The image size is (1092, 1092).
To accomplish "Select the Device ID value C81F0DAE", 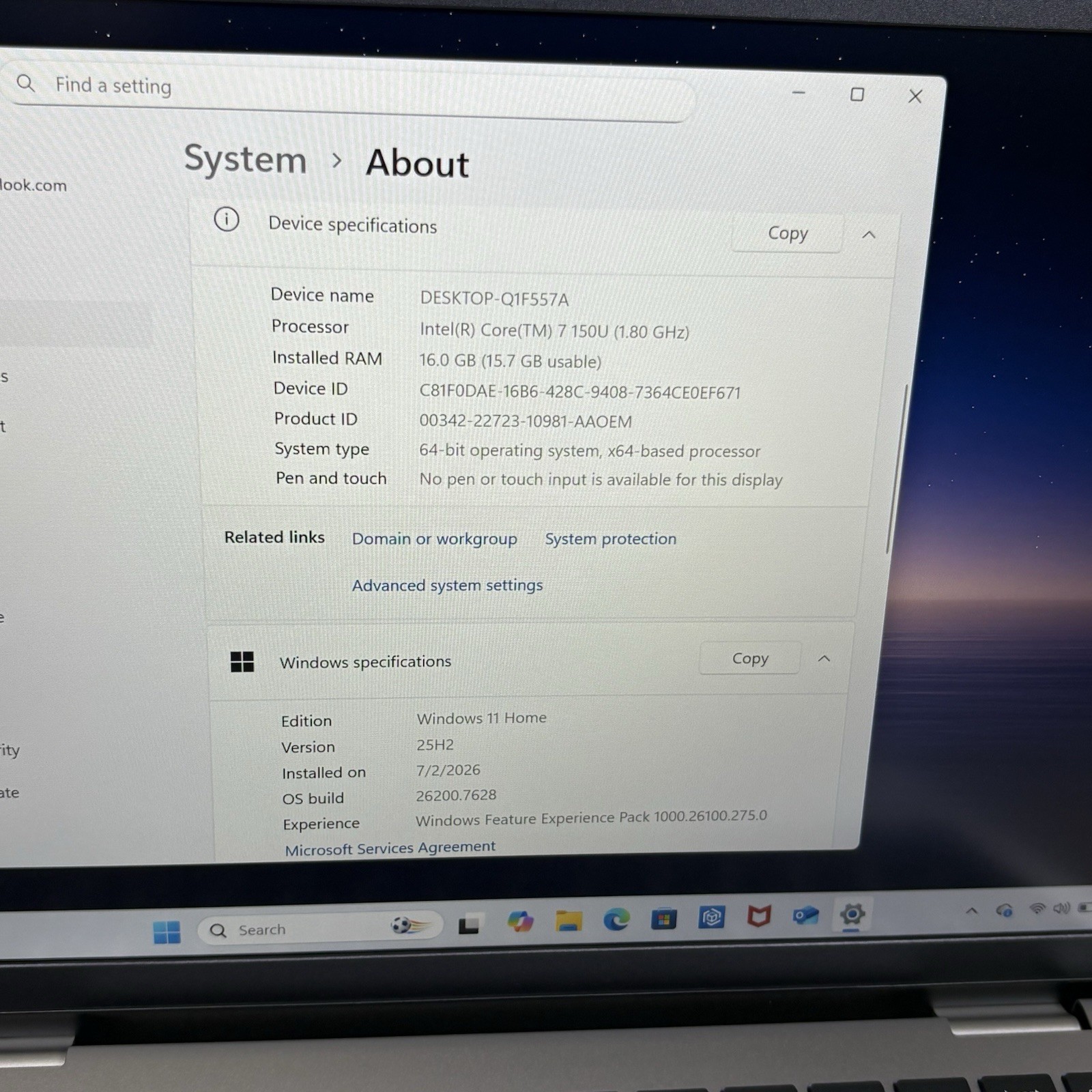I will point(579,392).
